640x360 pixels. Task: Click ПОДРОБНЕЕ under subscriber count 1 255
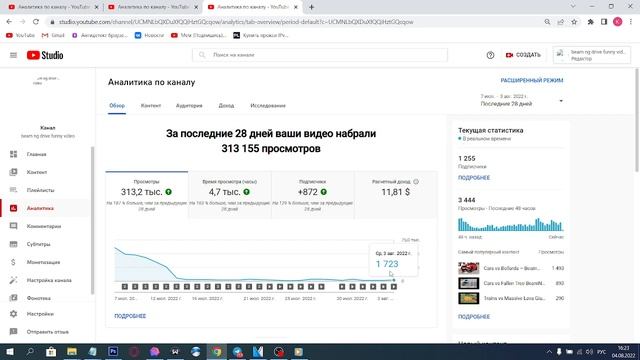pos(474,178)
